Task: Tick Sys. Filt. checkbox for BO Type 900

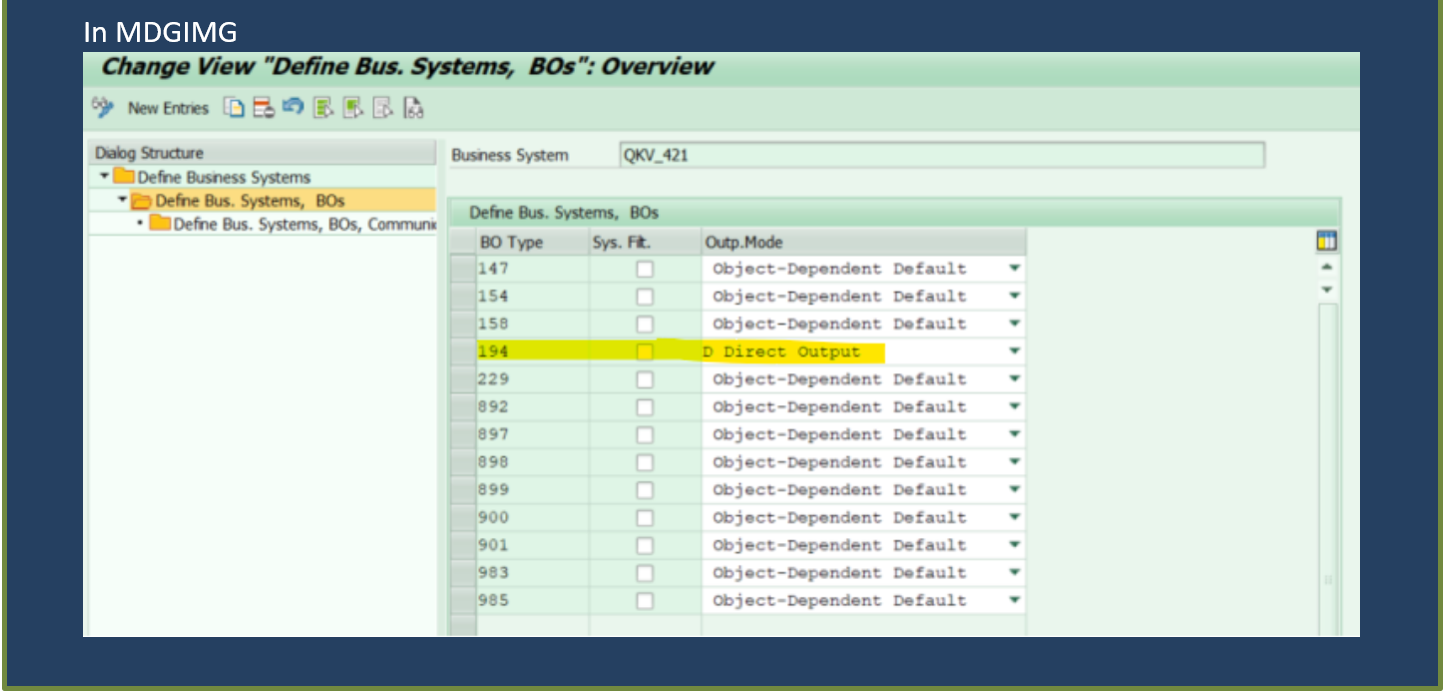Action: [645, 518]
